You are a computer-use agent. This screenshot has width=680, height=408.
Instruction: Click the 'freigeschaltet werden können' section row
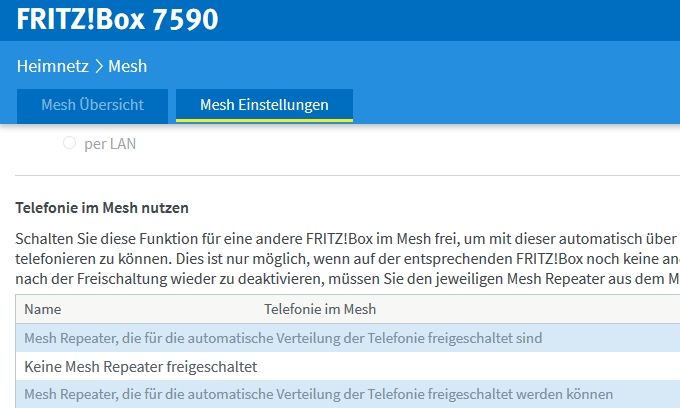(x=348, y=394)
